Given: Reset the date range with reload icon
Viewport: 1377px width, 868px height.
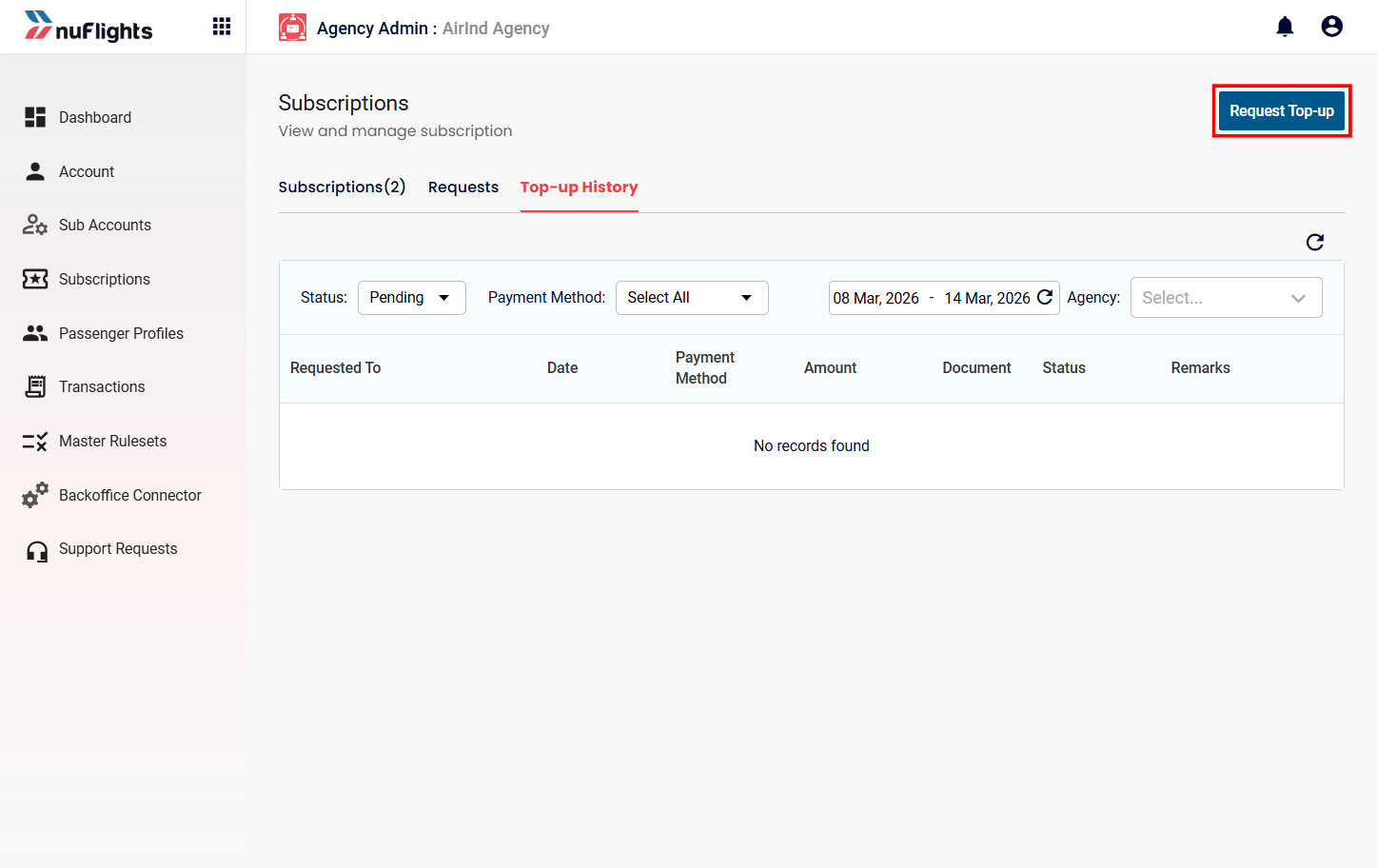Looking at the screenshot, I should point(1045,297).
